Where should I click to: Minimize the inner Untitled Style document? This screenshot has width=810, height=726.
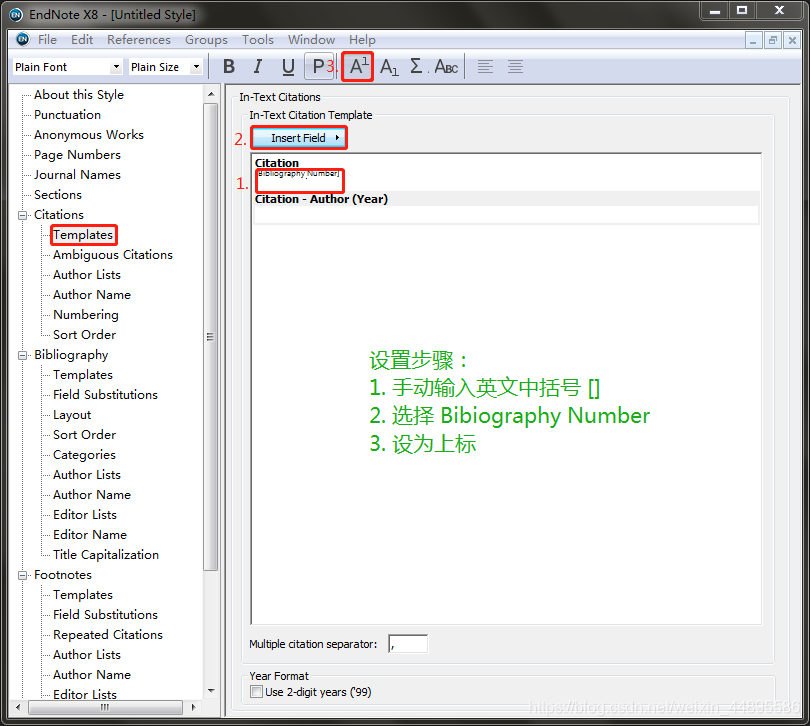click(753, 40)
